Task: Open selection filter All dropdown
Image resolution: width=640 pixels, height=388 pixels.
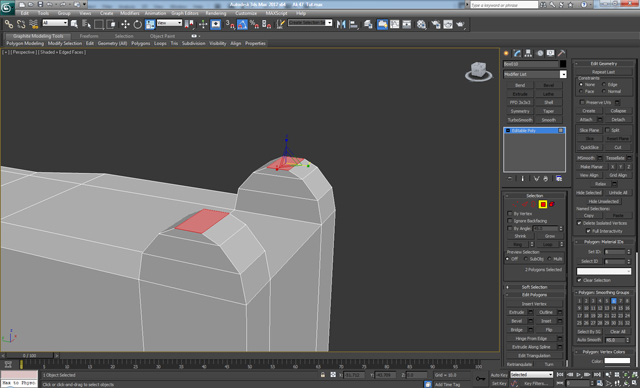Action: coord(55,23)
